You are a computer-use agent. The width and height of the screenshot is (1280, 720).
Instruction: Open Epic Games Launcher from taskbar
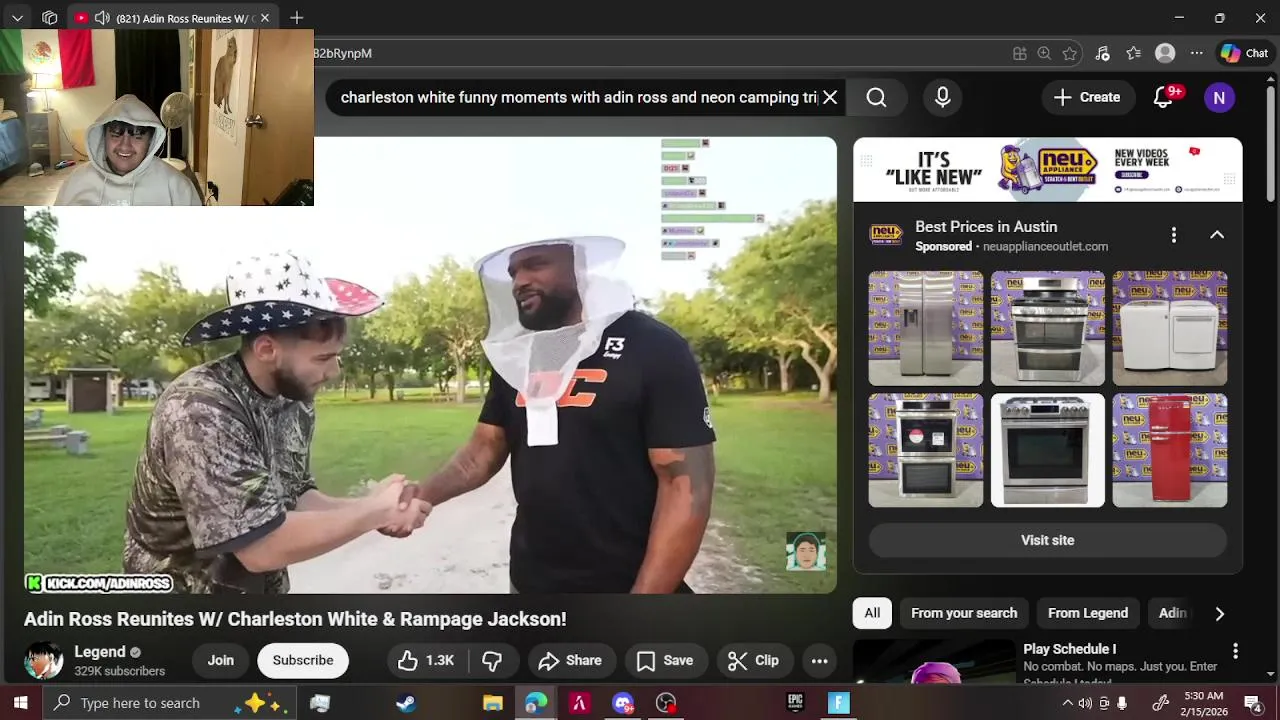795,703
